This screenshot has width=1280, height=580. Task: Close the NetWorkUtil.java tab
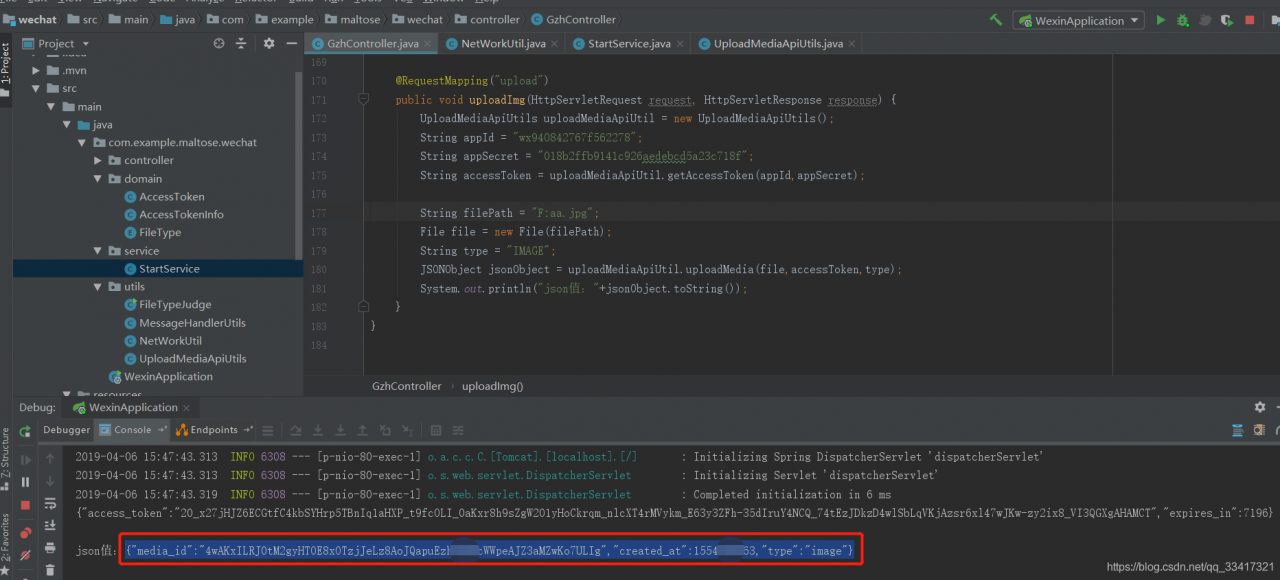point(555,44)
